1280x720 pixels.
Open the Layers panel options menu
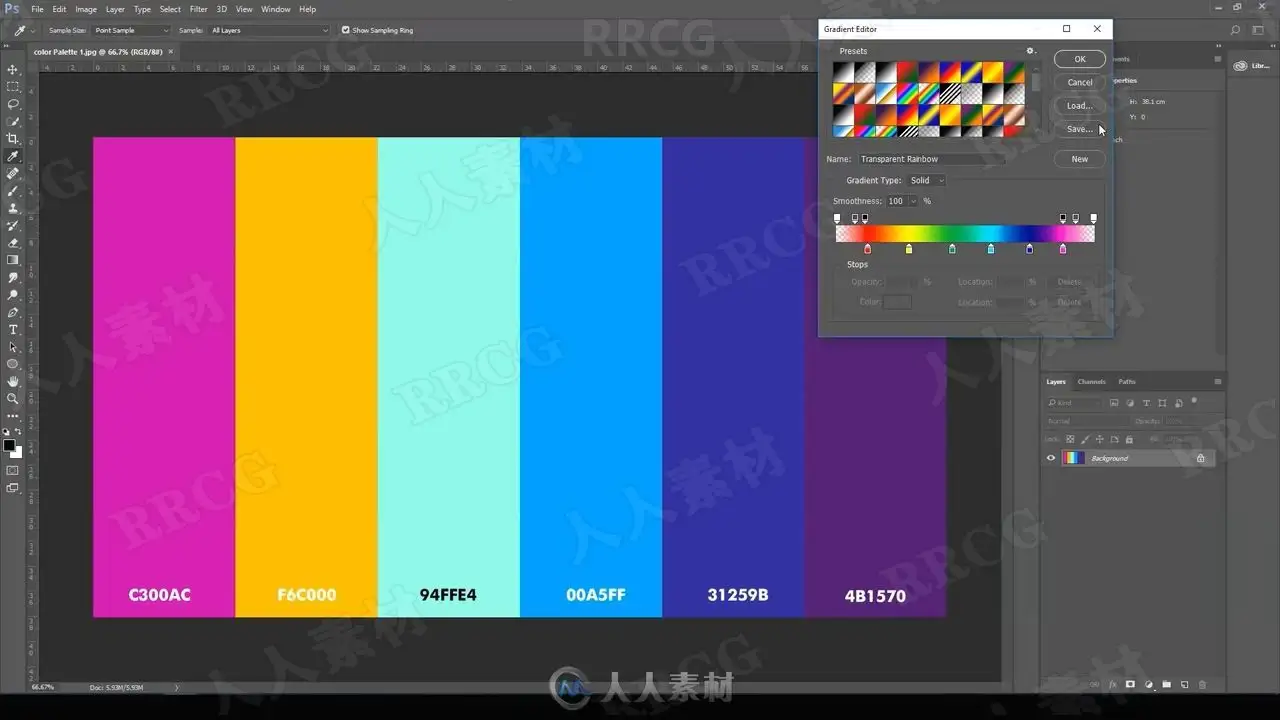[1218, 381]
